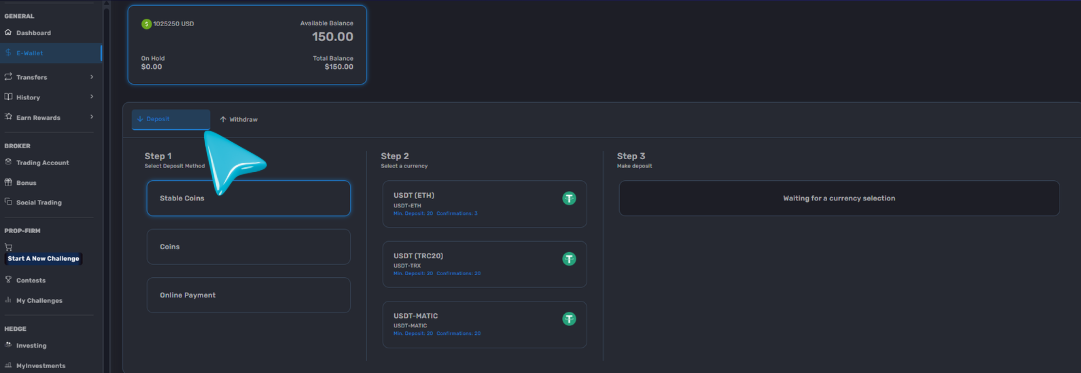The width and height of the screenshot is (1081, 373).
Task: Click the shopping cart icon under Prop-Firm
Action: (8, 247)
